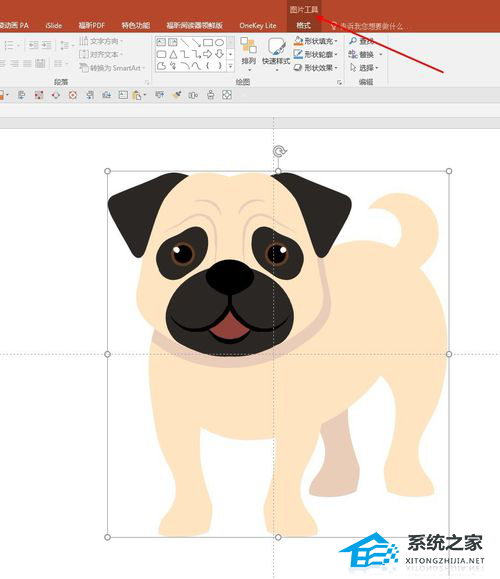Select the right arrow shape
The height and width of the screenshot is (579, 500).
[208, 54]
